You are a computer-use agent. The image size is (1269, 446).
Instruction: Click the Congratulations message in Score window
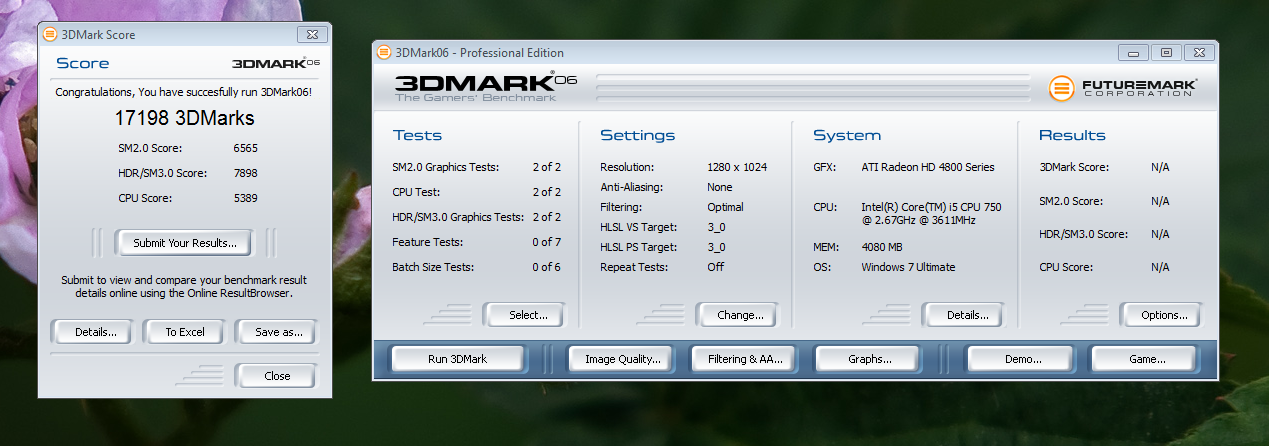click(184, 92)
